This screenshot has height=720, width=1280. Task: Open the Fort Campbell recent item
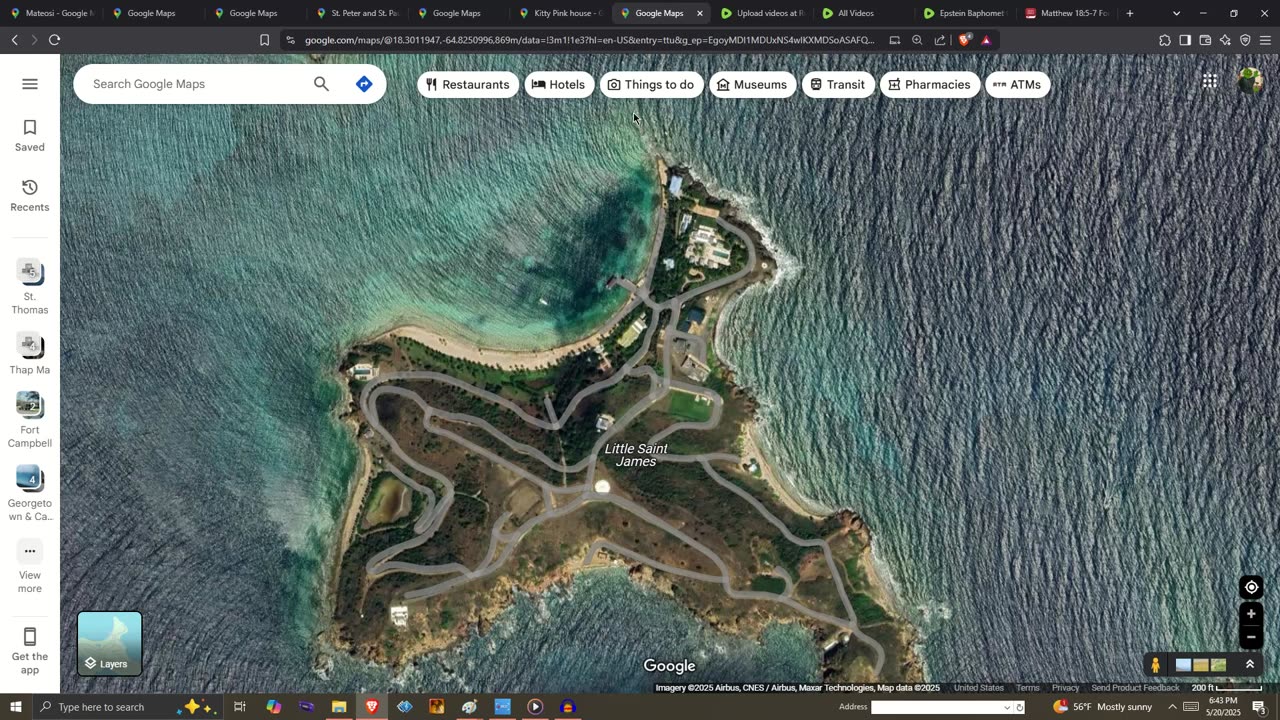tap(30, 420)
